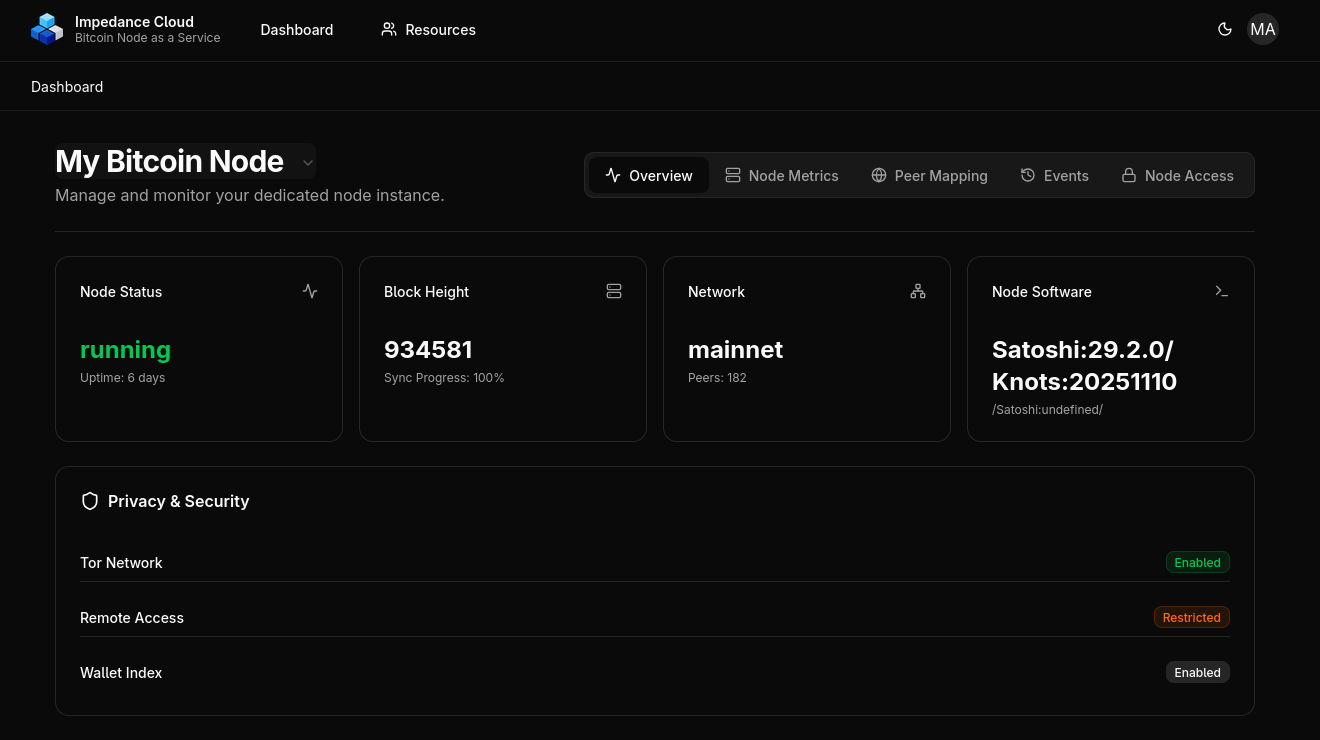This screenshot has height=740, width=1320.
Task: Click the terminal icon on Node Software card
Action: point(1222,291)
